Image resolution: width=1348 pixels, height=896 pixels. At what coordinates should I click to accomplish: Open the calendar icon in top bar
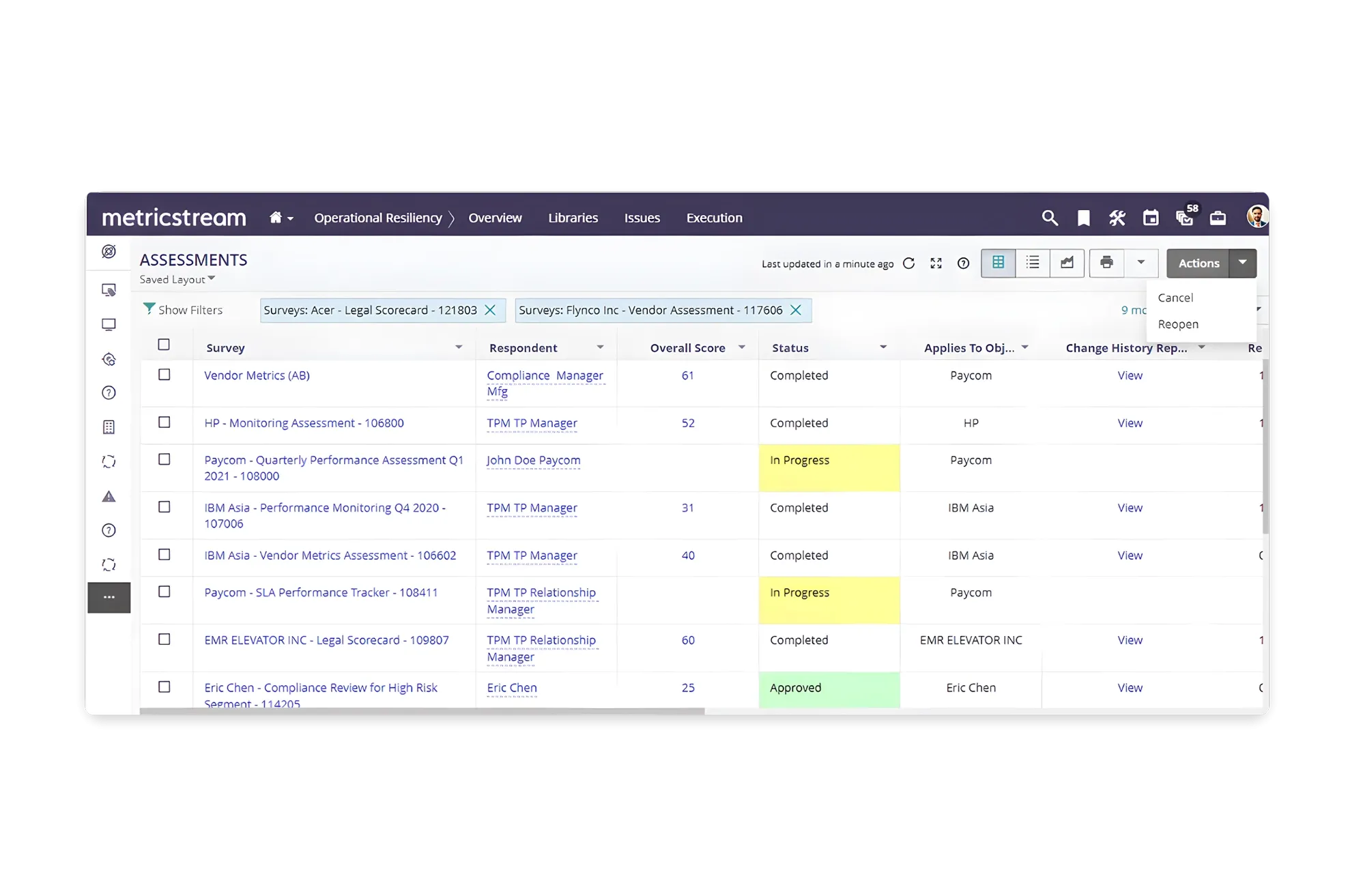coord(1151,218)
